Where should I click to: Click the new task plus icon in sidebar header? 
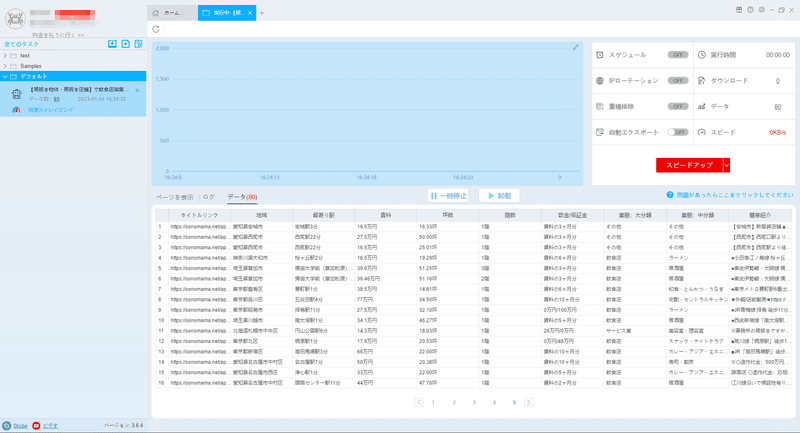pyautogui.click(x=126, y=44)
